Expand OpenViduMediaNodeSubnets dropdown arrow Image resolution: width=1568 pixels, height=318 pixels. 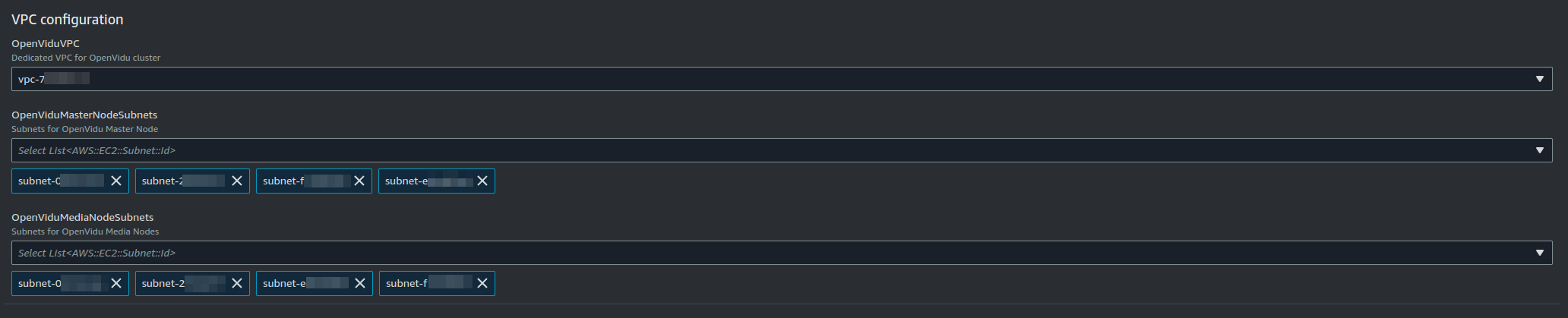pyautogui.click(x=1540, y=253)
